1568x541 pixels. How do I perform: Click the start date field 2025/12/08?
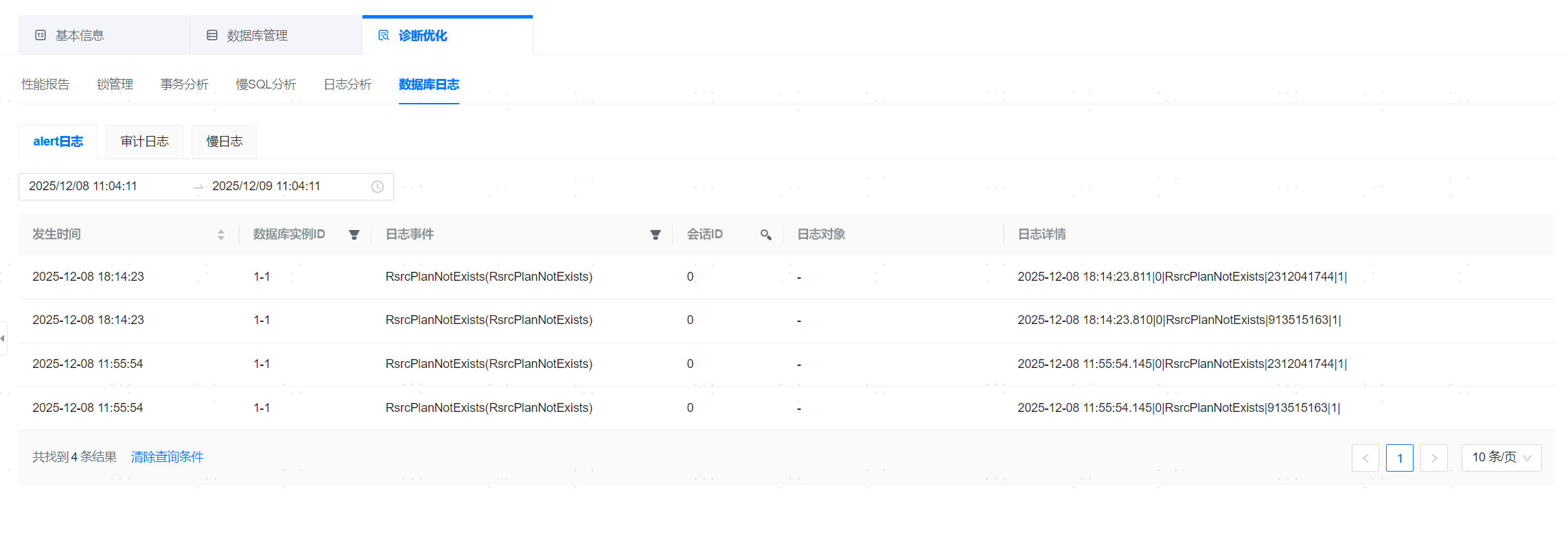[83, 186]
